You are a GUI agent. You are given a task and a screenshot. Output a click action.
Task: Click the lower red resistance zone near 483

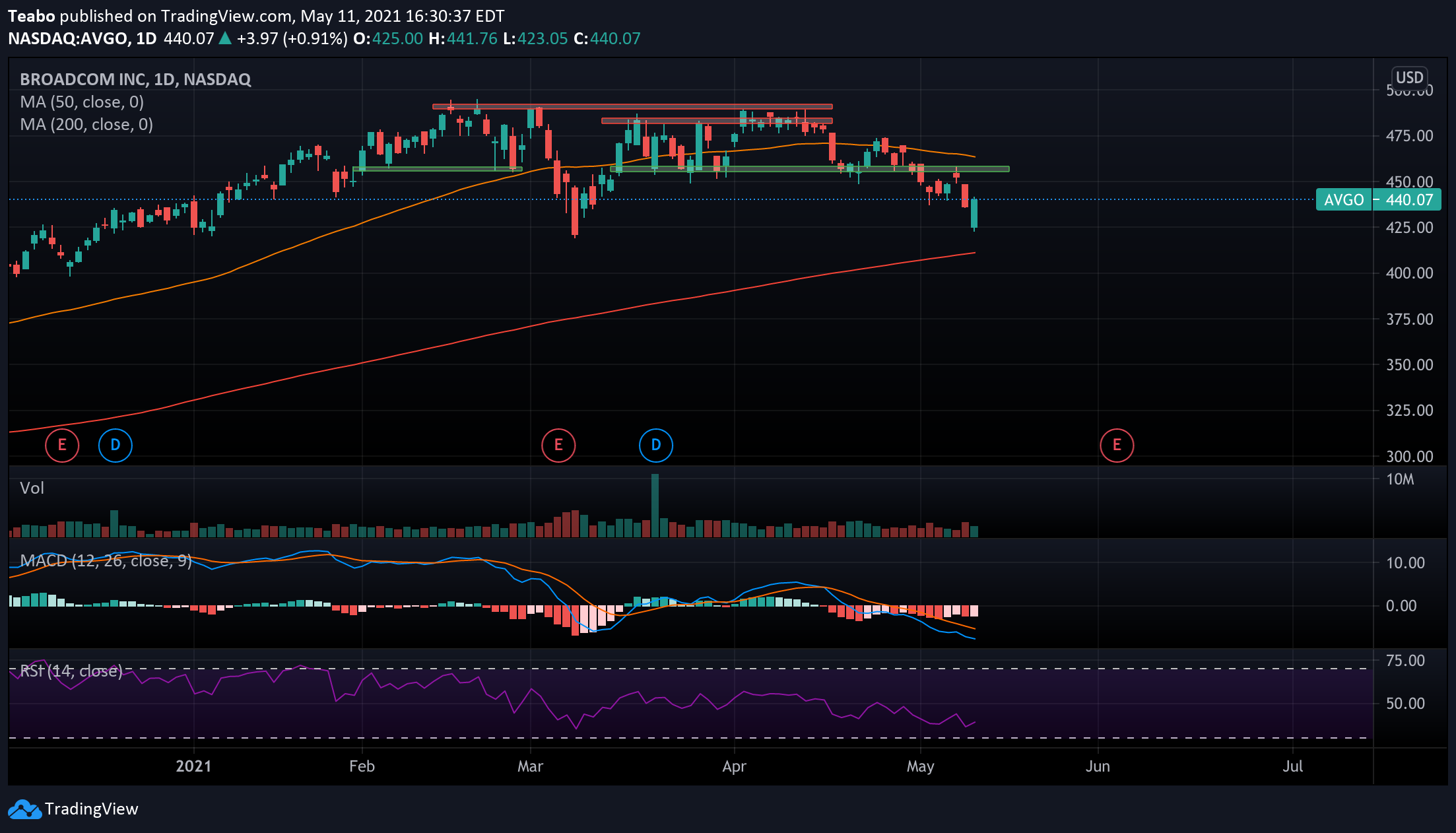pos(717,121)
